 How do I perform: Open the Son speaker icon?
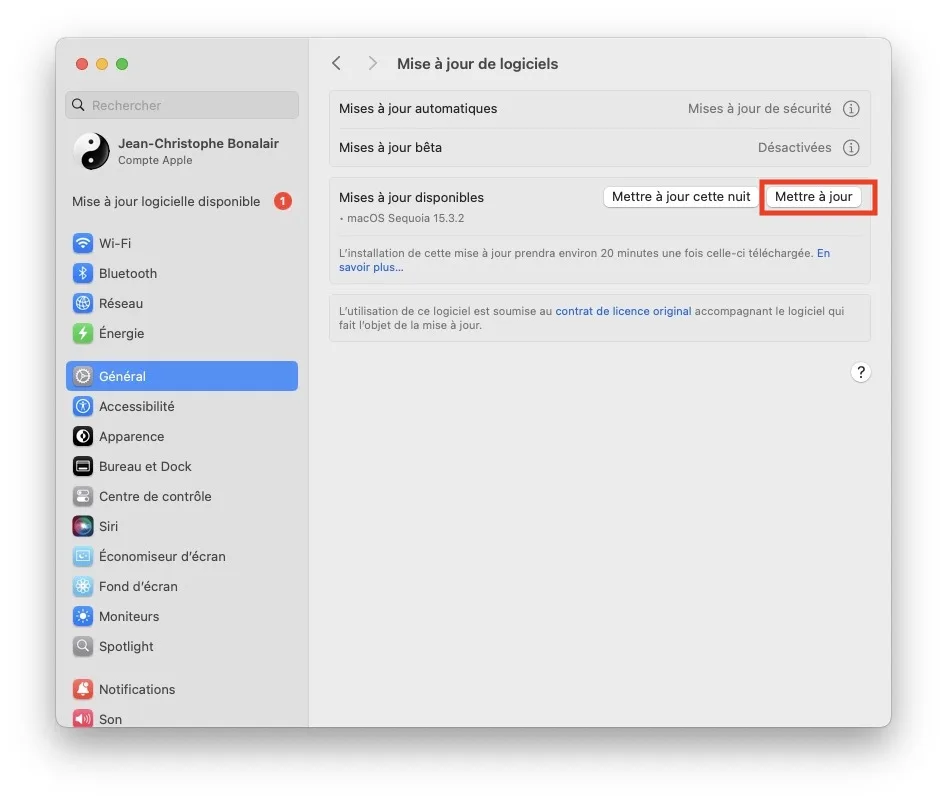(x=83, y=718)
